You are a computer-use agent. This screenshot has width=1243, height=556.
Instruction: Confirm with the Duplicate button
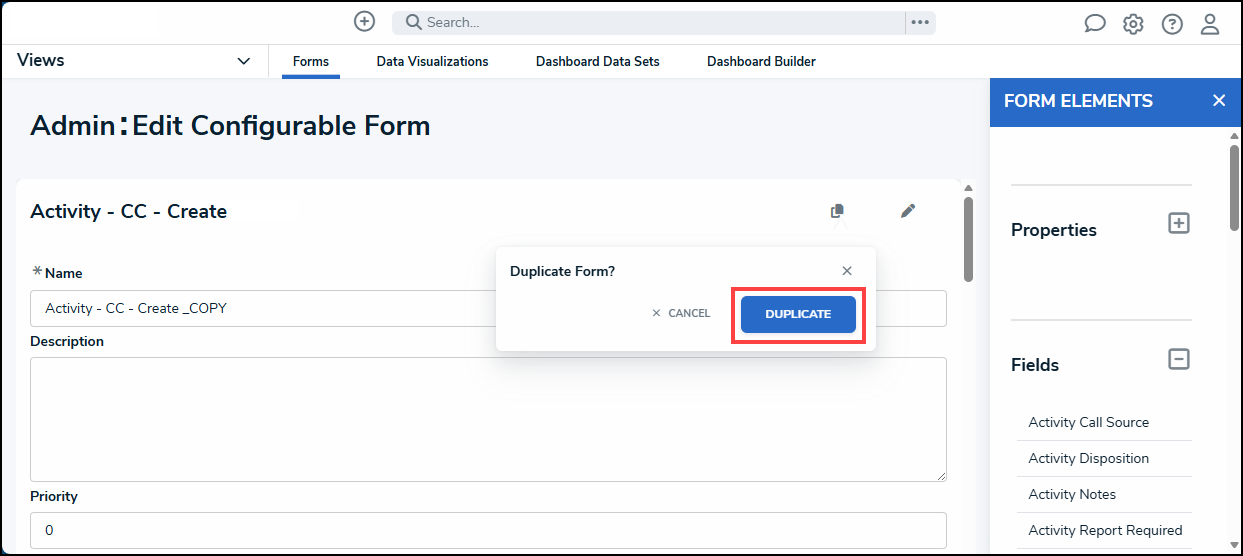click(x=798, y=314)
